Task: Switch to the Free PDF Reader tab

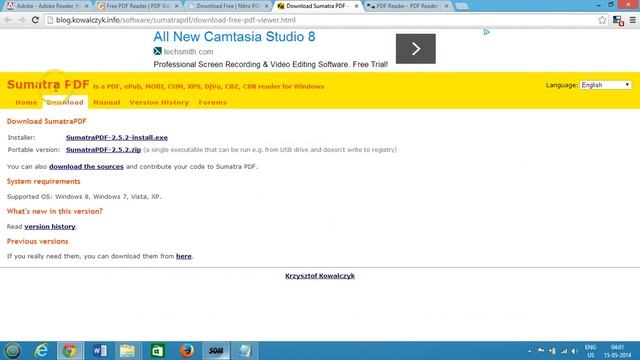Action: pos(138,6)
